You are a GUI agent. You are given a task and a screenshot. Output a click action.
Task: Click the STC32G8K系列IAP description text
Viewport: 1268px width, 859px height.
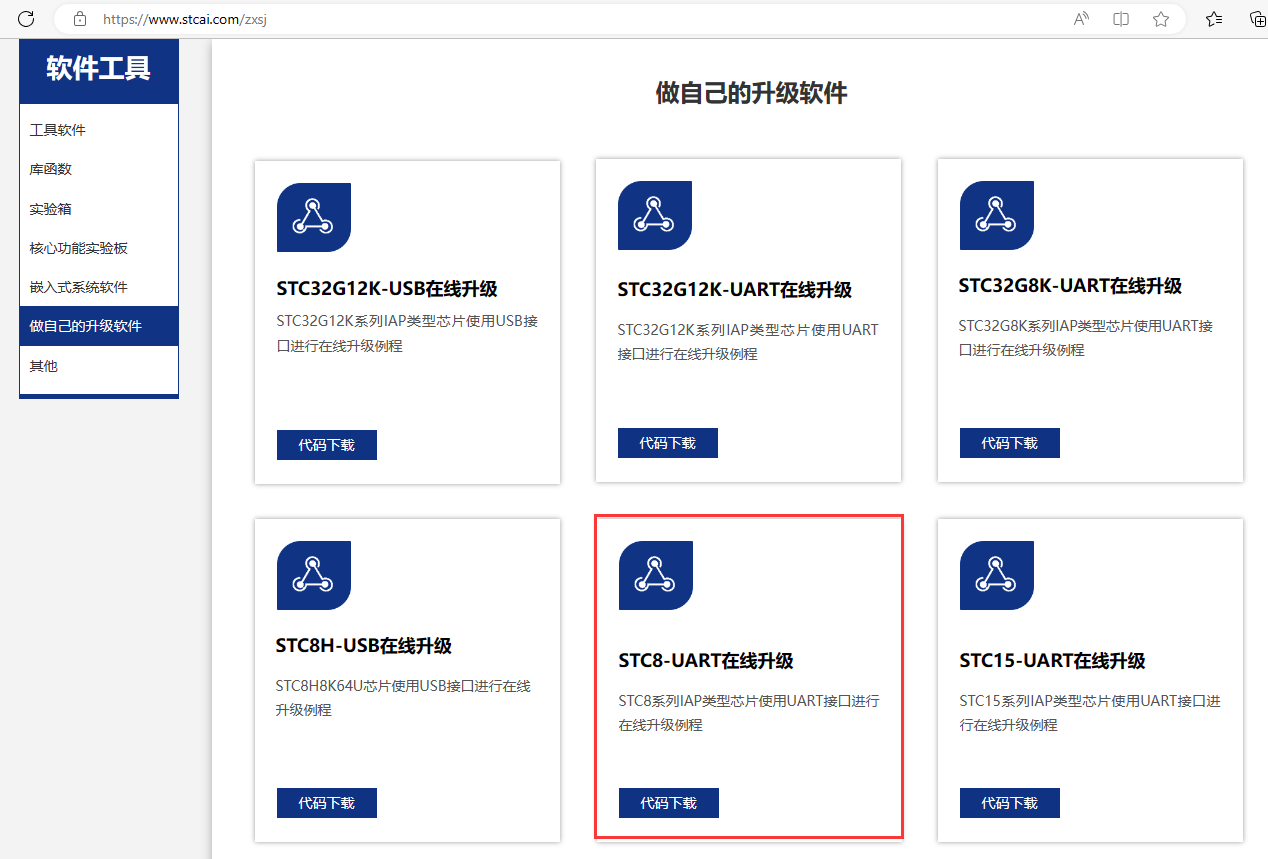tap(1086, 338)
